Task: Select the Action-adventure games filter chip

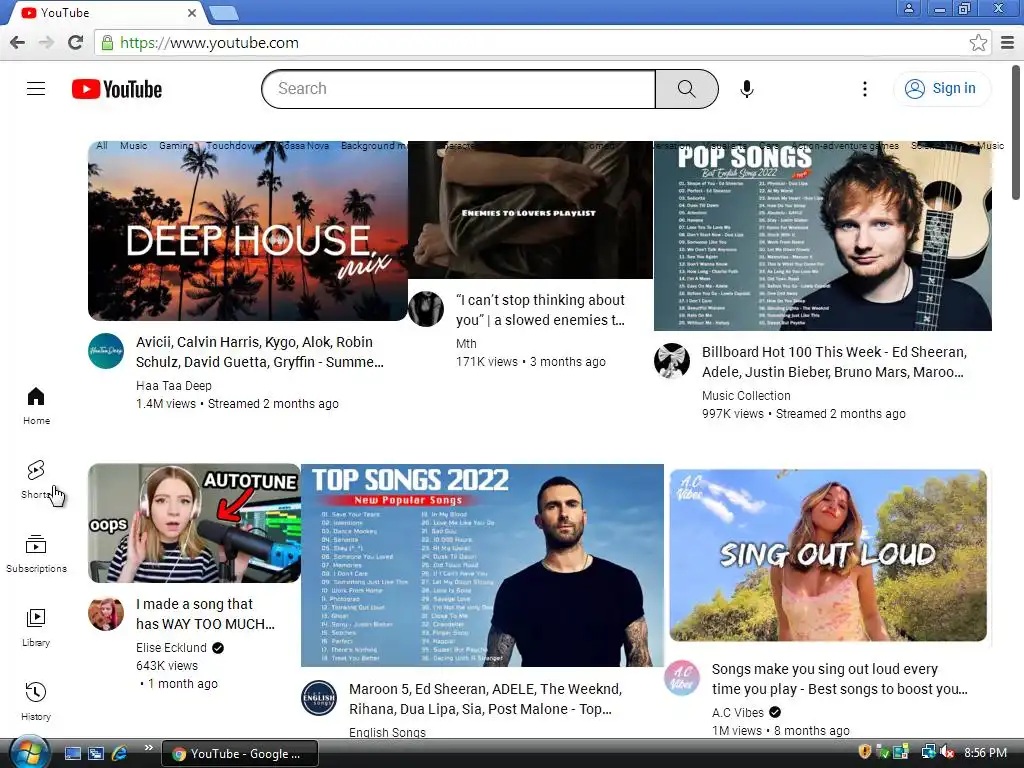Action: [x=845, y=146]
